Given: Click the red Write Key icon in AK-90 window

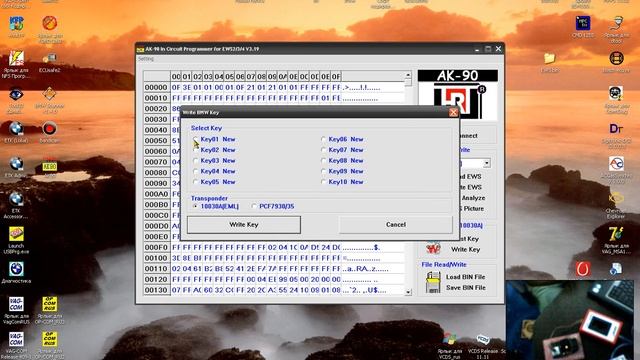Looking at the screenshot, I should coord(433,248).
